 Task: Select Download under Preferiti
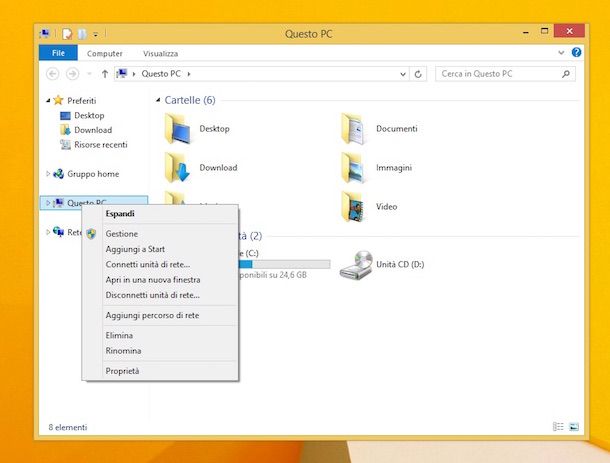click(x=93, y=130)
